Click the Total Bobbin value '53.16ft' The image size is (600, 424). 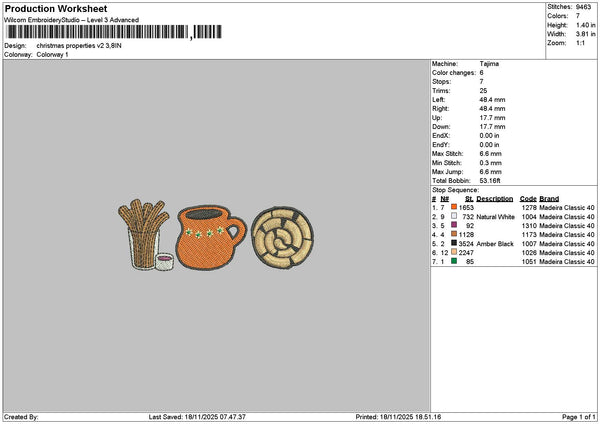coord(490,181)
